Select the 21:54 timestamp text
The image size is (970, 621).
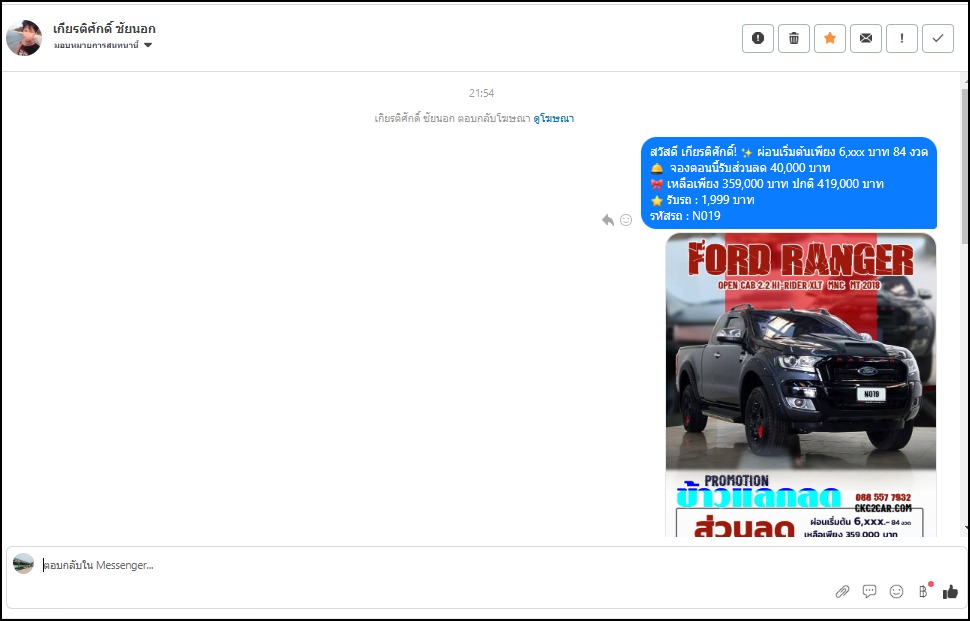(481, 93)
